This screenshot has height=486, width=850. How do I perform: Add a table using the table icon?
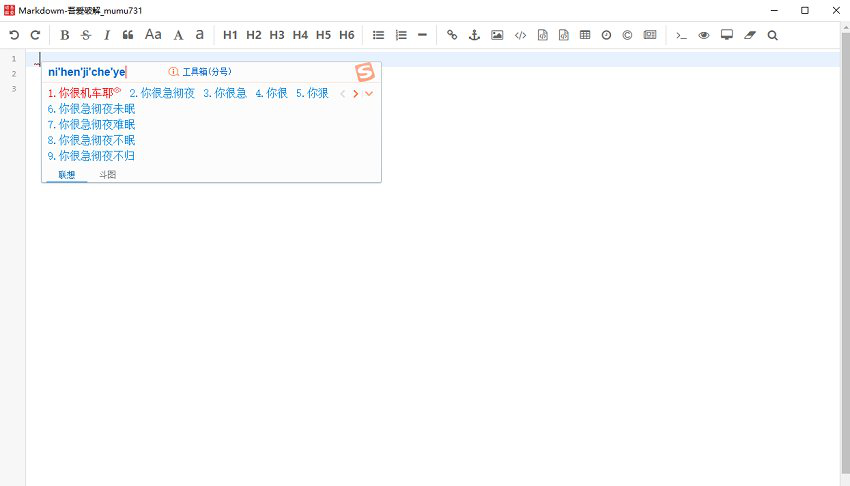(x=585, y=35)
